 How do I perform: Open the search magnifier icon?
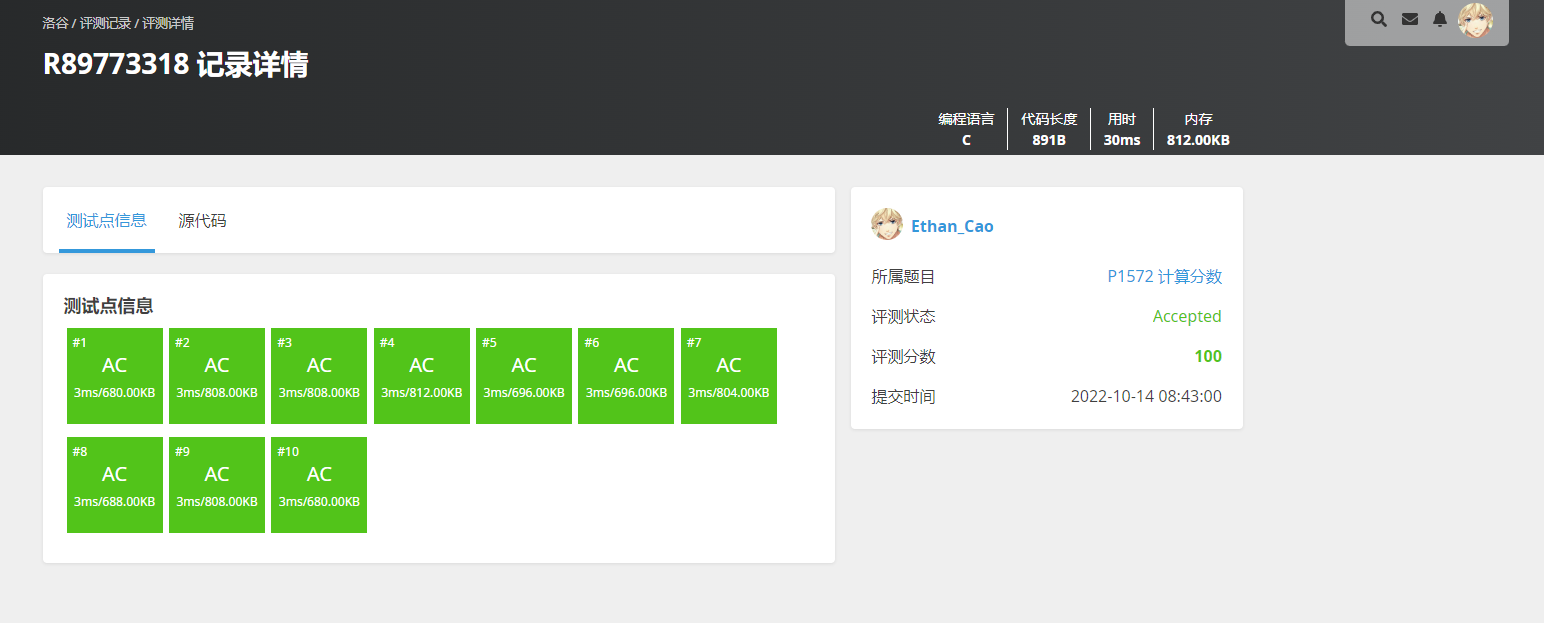[1379, 19]
